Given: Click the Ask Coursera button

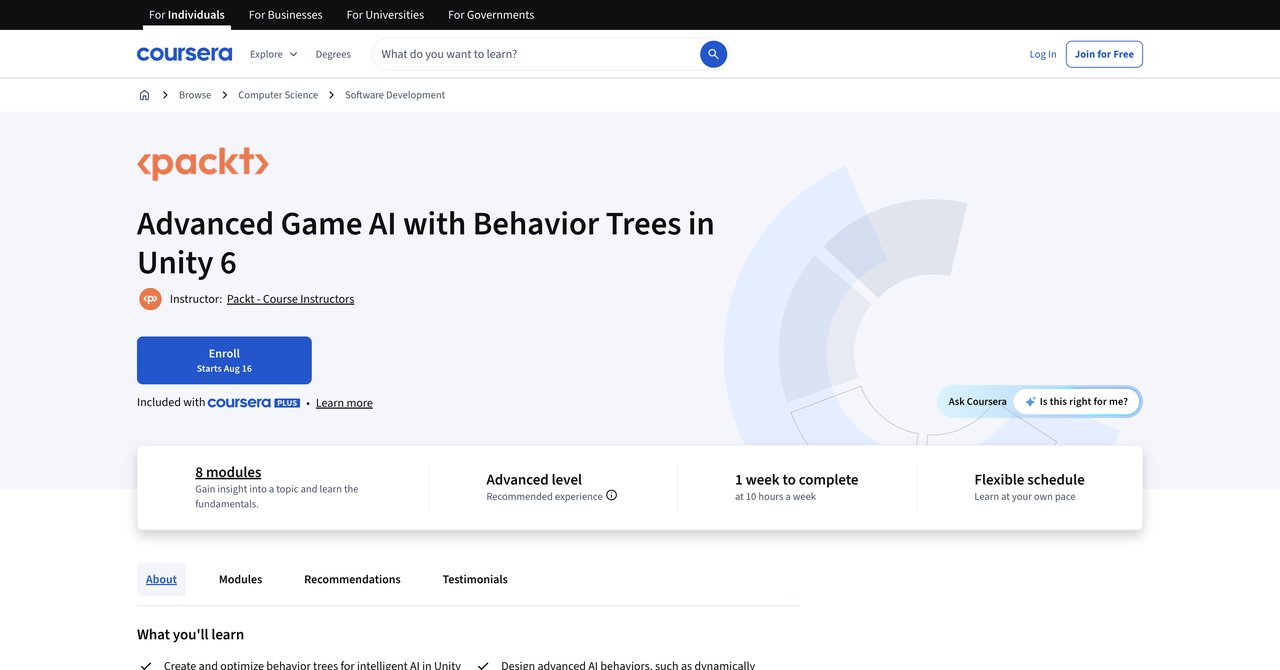Looking at the screenshot, I should (x=977, y=402).
